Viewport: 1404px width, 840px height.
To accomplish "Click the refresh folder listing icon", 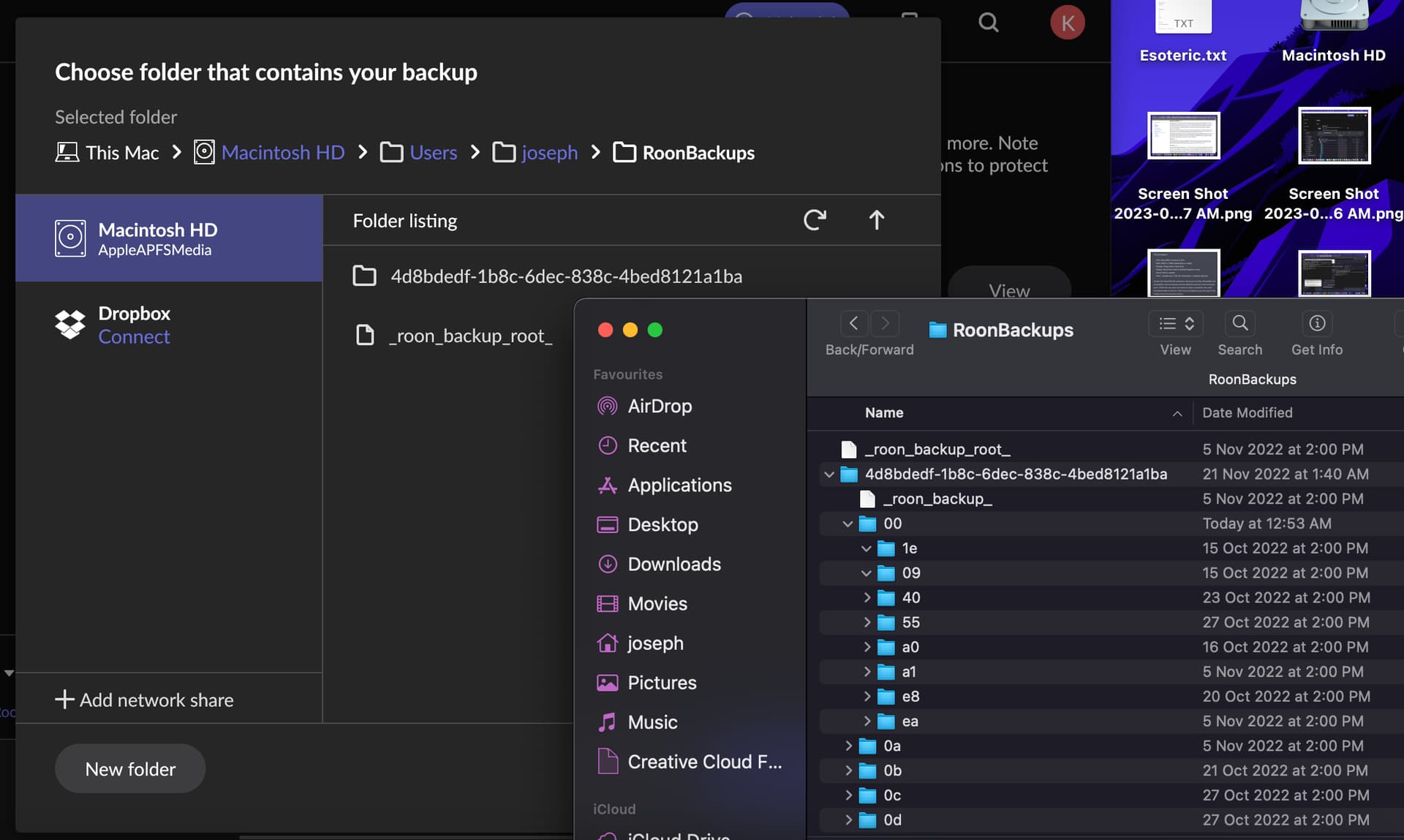I will [815, 220].
